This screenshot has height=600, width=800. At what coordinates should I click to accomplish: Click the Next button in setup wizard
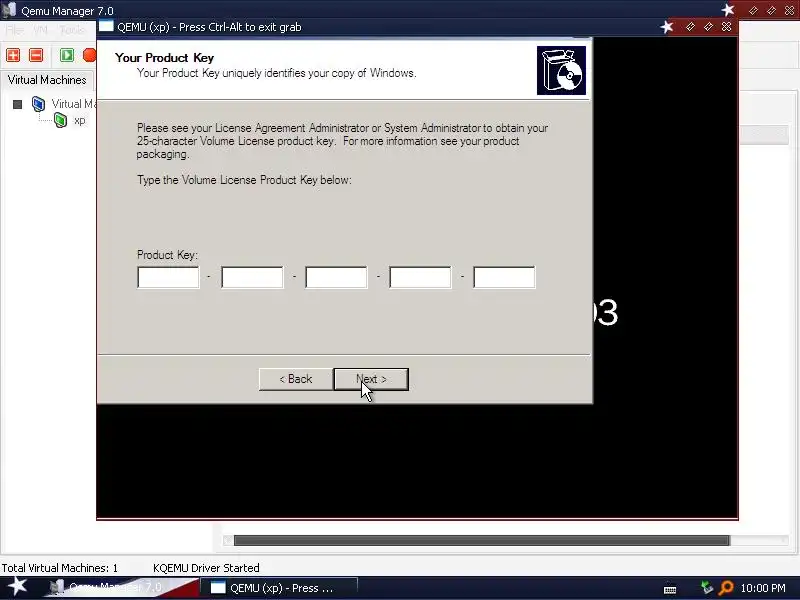tap(371, 379)
